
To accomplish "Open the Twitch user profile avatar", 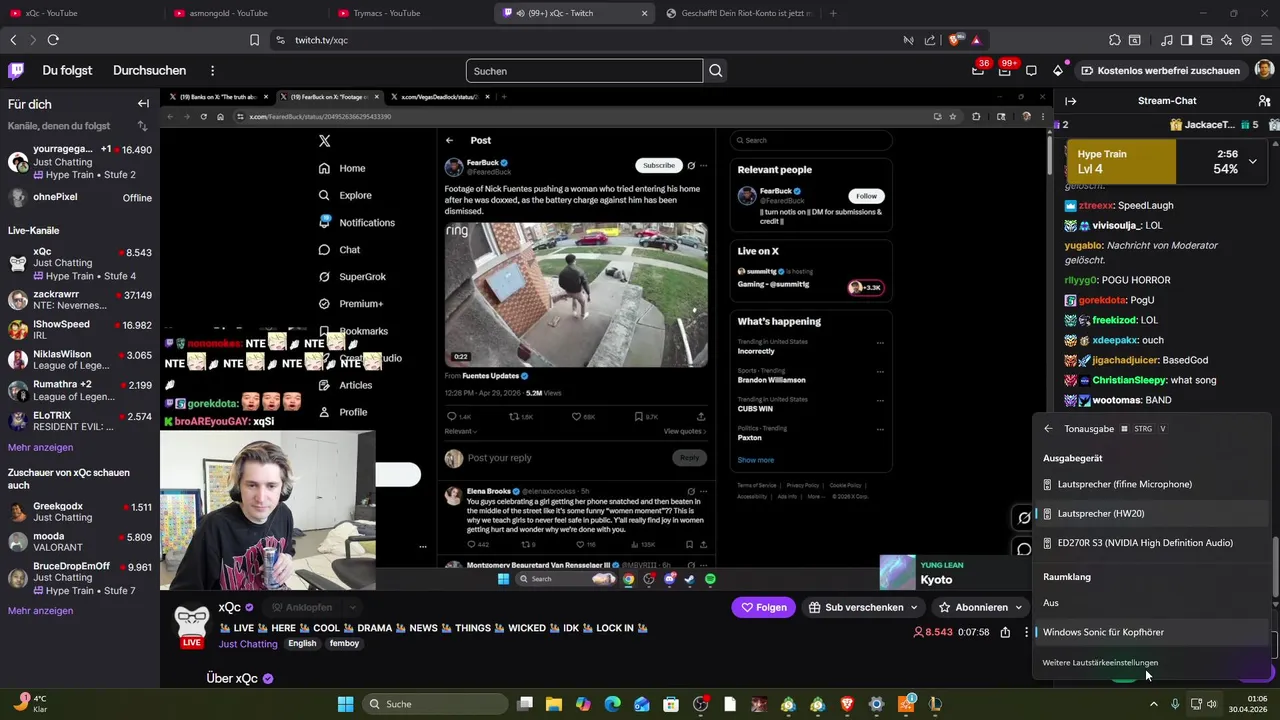I will pos(1264,70).
